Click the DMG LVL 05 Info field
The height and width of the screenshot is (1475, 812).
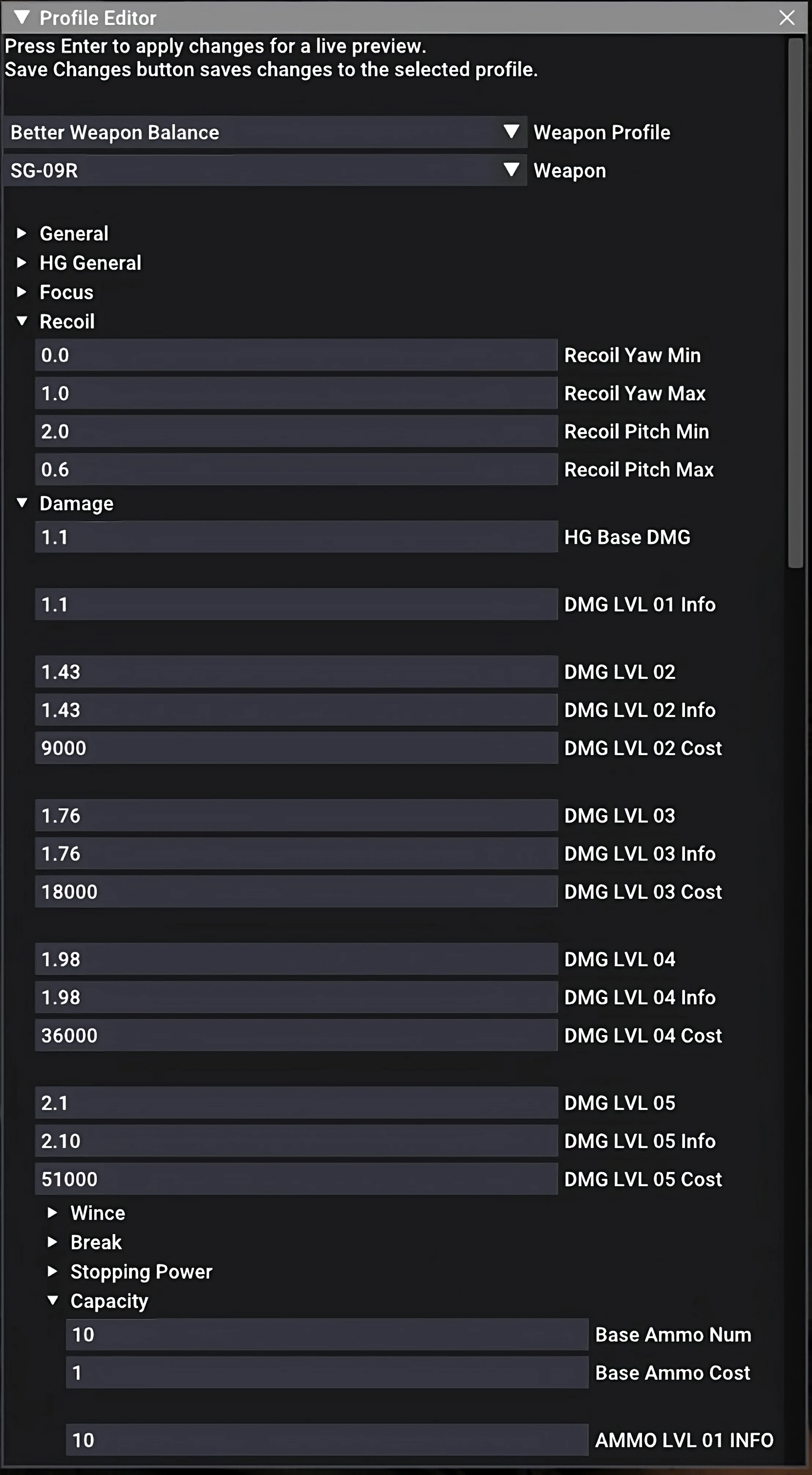pyautogui.click(x=296, y=1141)
